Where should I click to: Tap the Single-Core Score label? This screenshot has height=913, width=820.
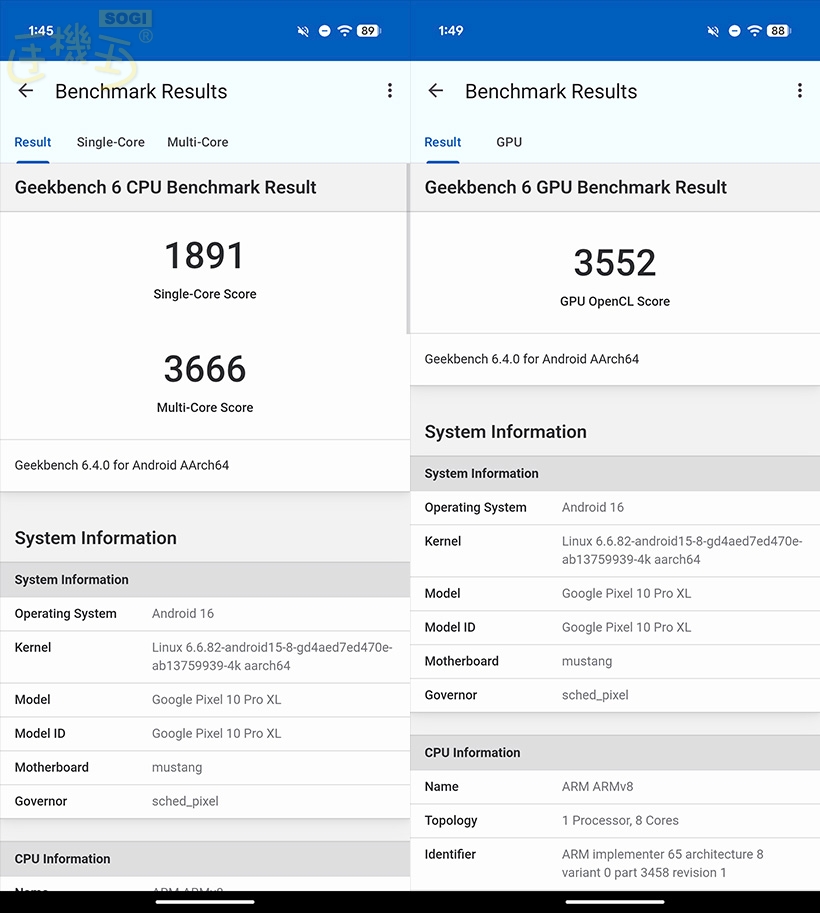(x=204, y=294)
